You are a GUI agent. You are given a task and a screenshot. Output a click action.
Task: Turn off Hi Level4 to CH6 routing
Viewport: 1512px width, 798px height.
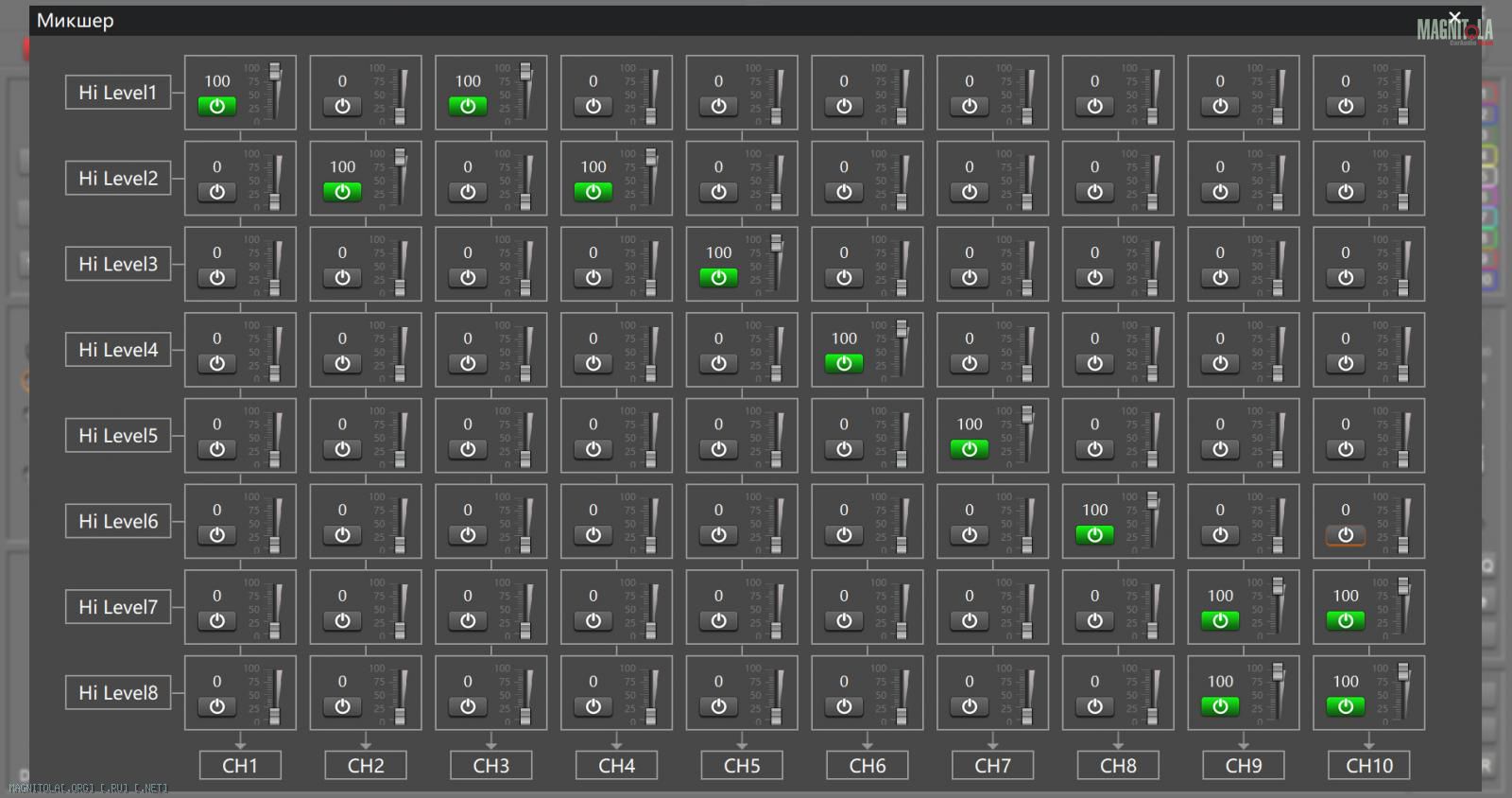(x=844, y=363)
